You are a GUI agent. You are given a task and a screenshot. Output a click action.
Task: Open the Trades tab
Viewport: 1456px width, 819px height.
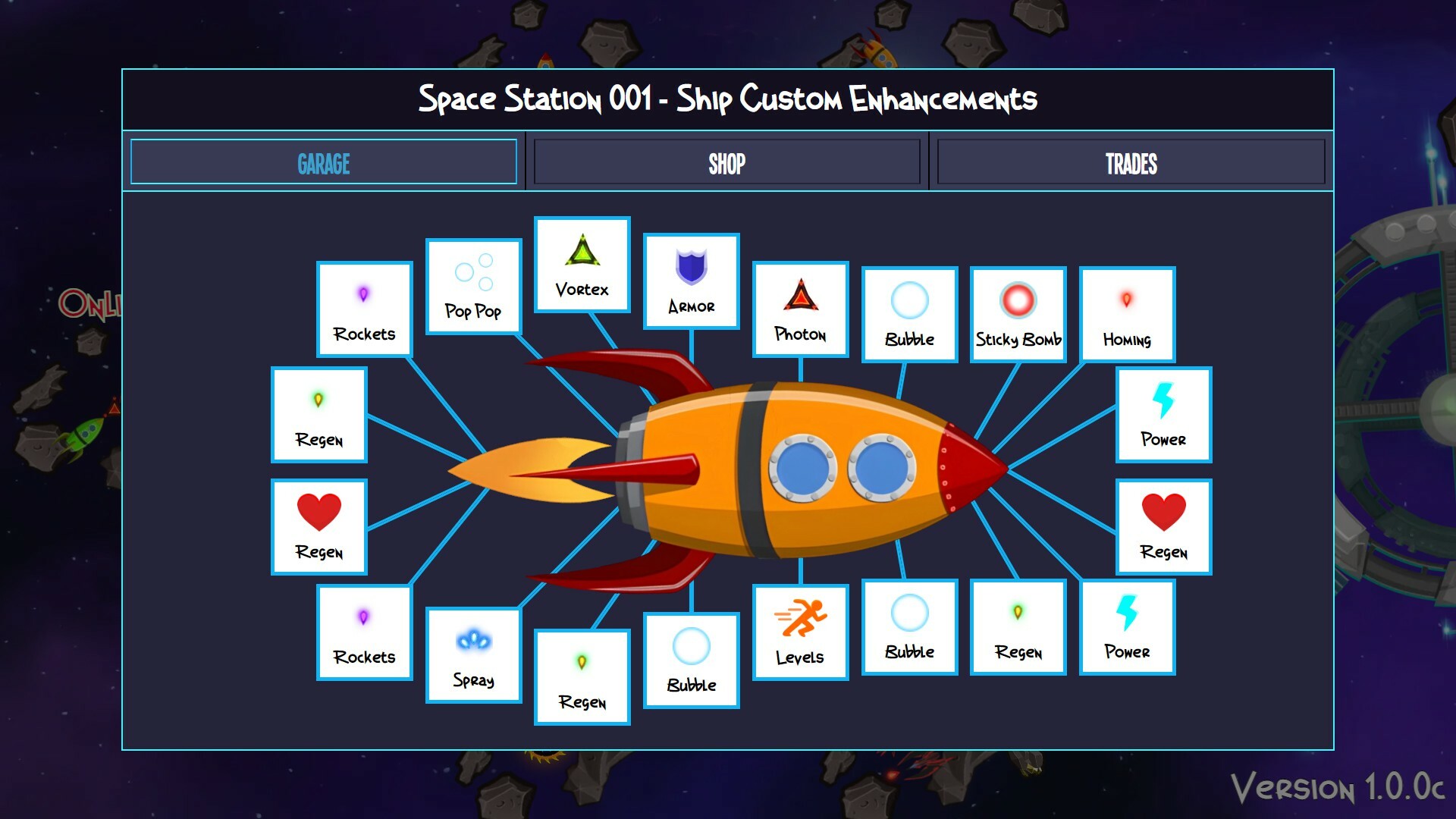tap(1131, 162)
